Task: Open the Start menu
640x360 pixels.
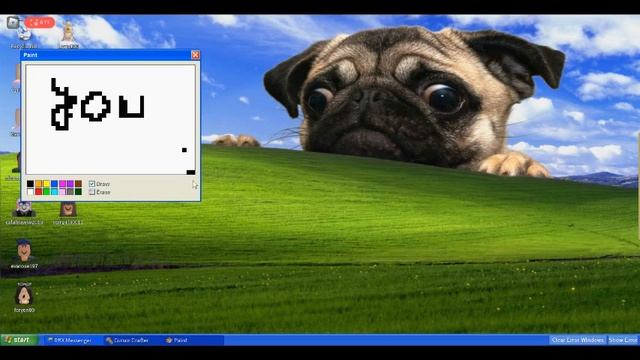Action: click(19, 340)
